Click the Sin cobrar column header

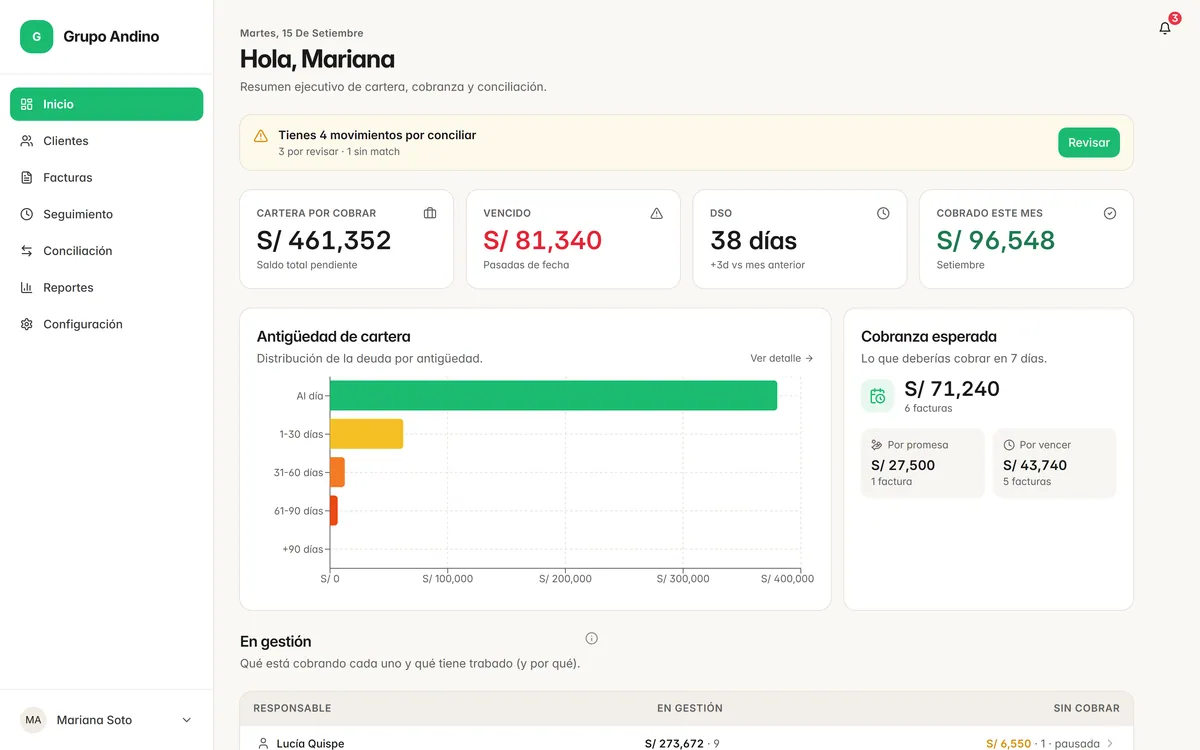(1087, 708)
